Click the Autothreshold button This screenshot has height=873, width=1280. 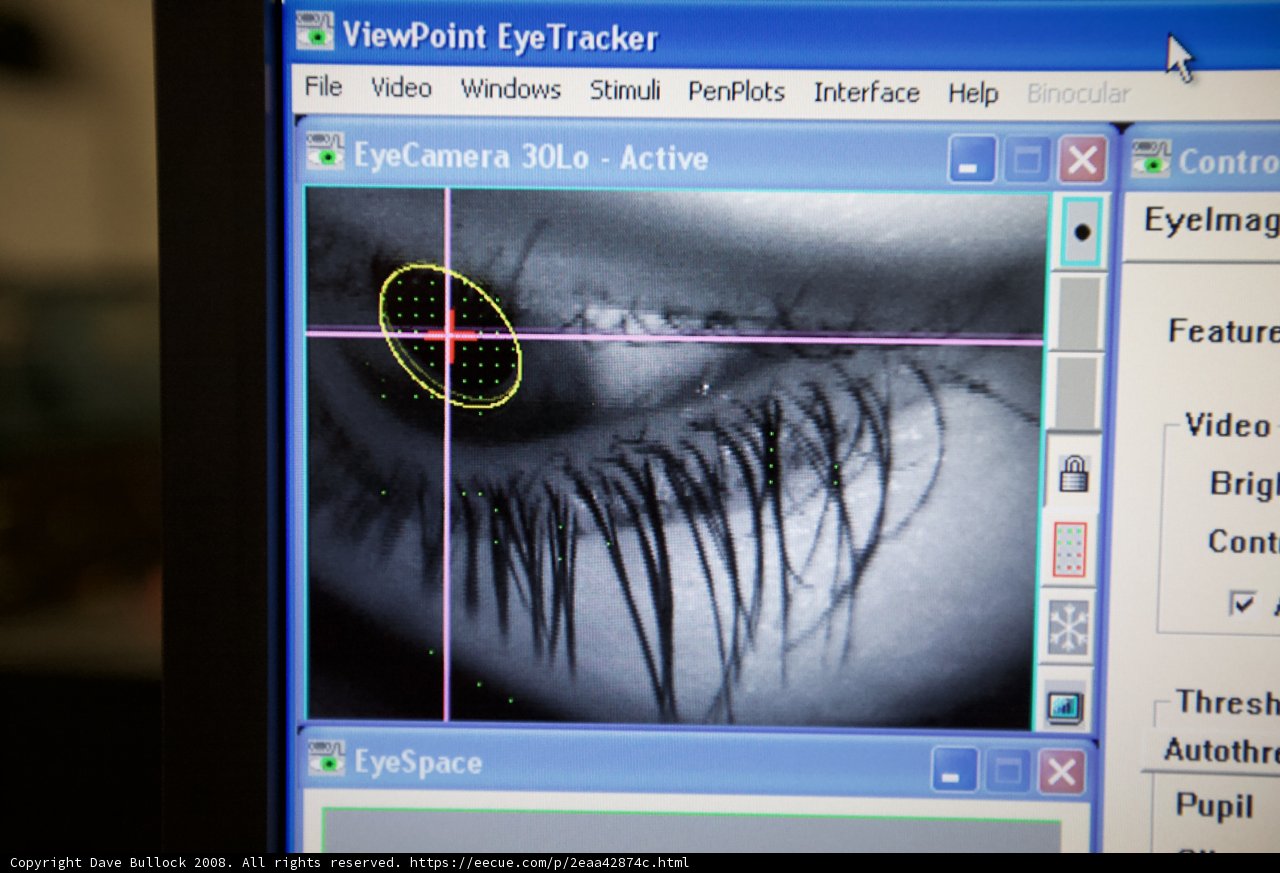click(1221, 750)
